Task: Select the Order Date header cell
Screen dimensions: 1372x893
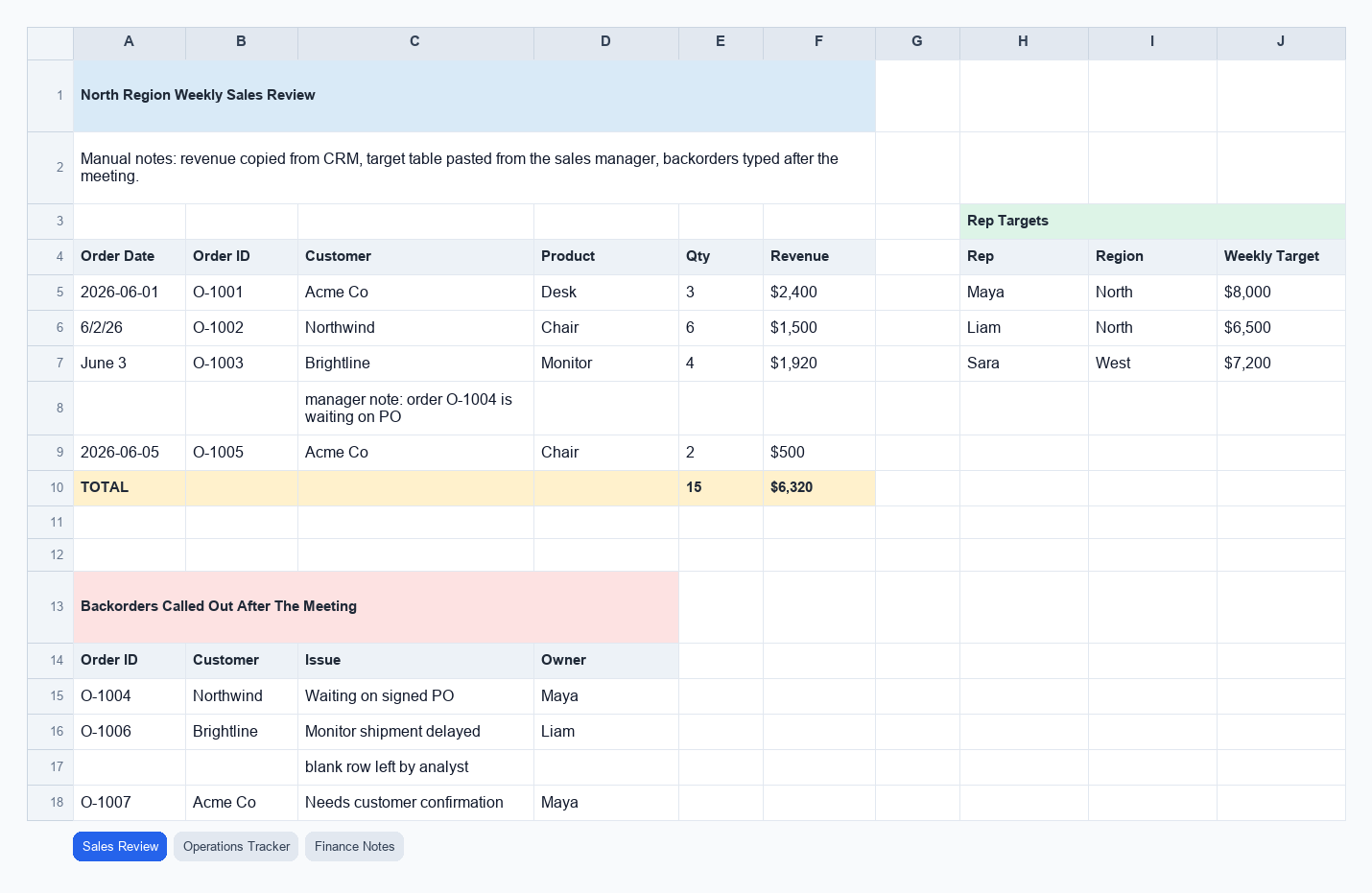Action: [130, 257]
